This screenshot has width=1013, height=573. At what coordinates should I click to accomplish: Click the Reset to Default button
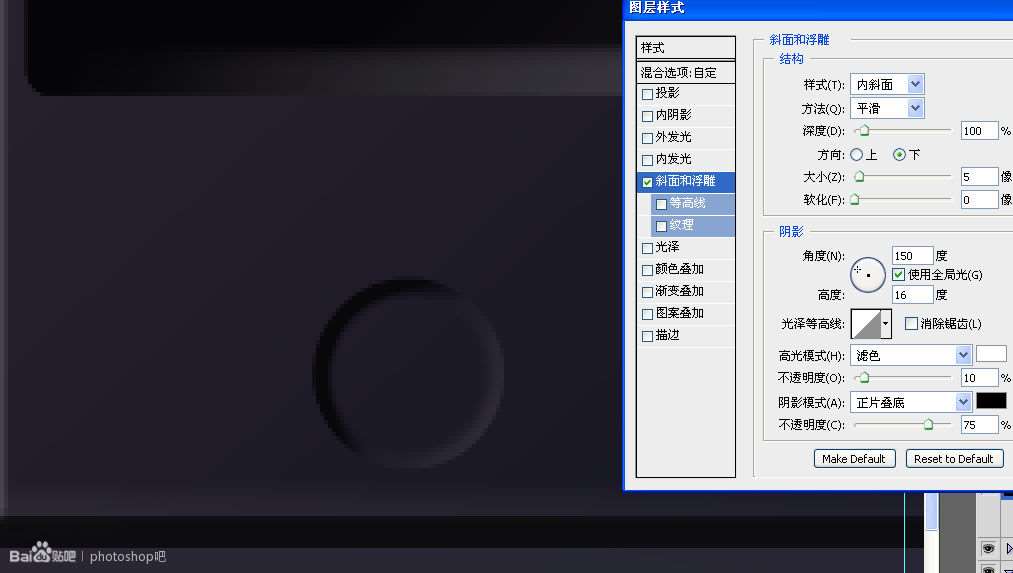pyautogui.click(x=954, y=459)
